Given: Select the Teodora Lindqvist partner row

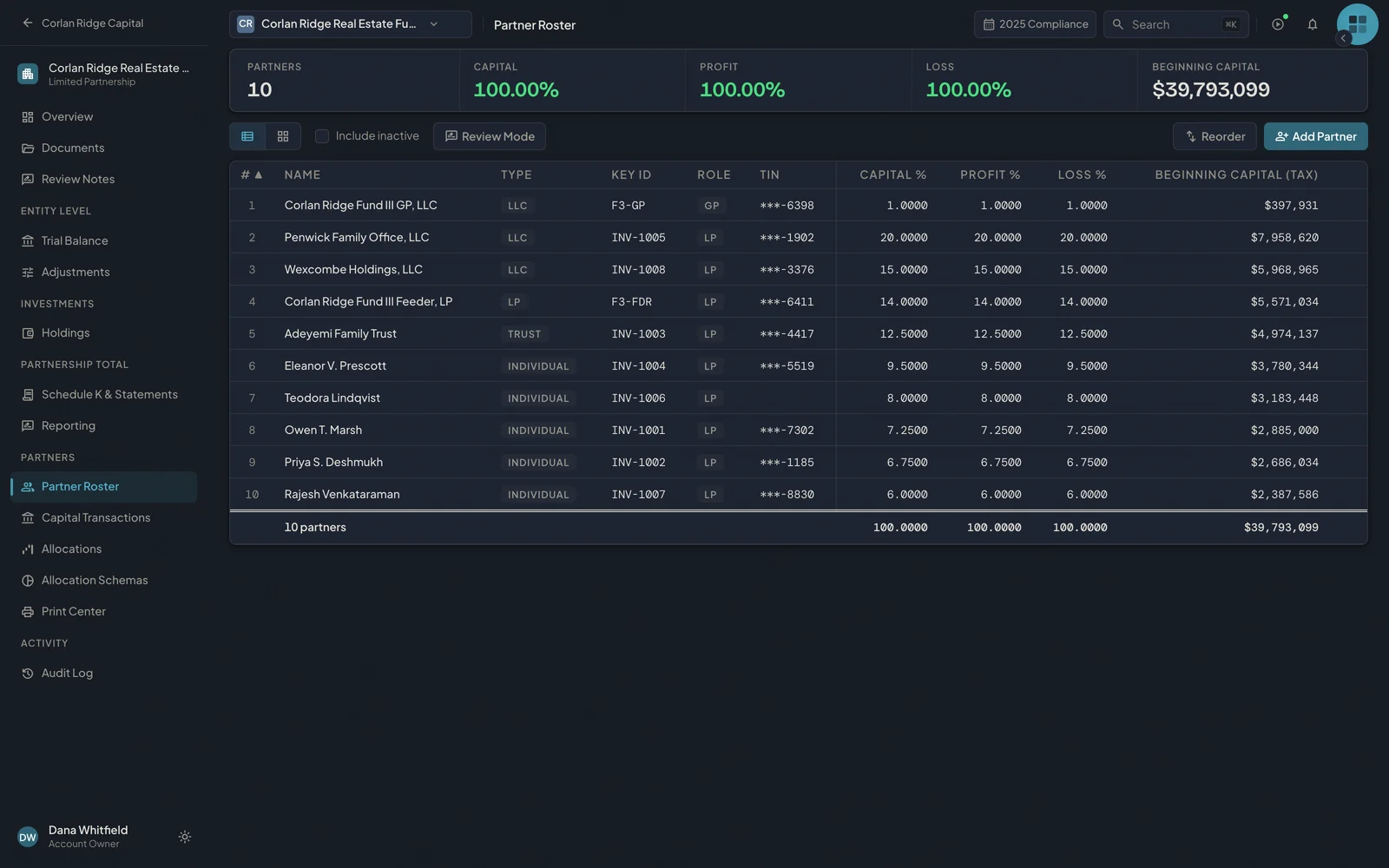Looking at the screenshot, I should pyautogui.click(x=799, y=398).
